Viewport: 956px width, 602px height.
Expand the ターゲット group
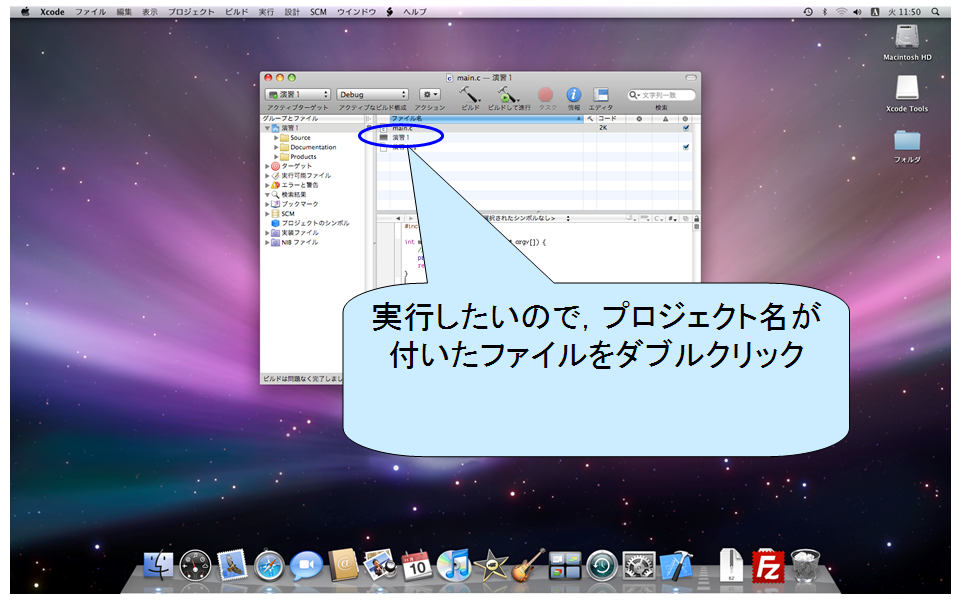(267, 166)
